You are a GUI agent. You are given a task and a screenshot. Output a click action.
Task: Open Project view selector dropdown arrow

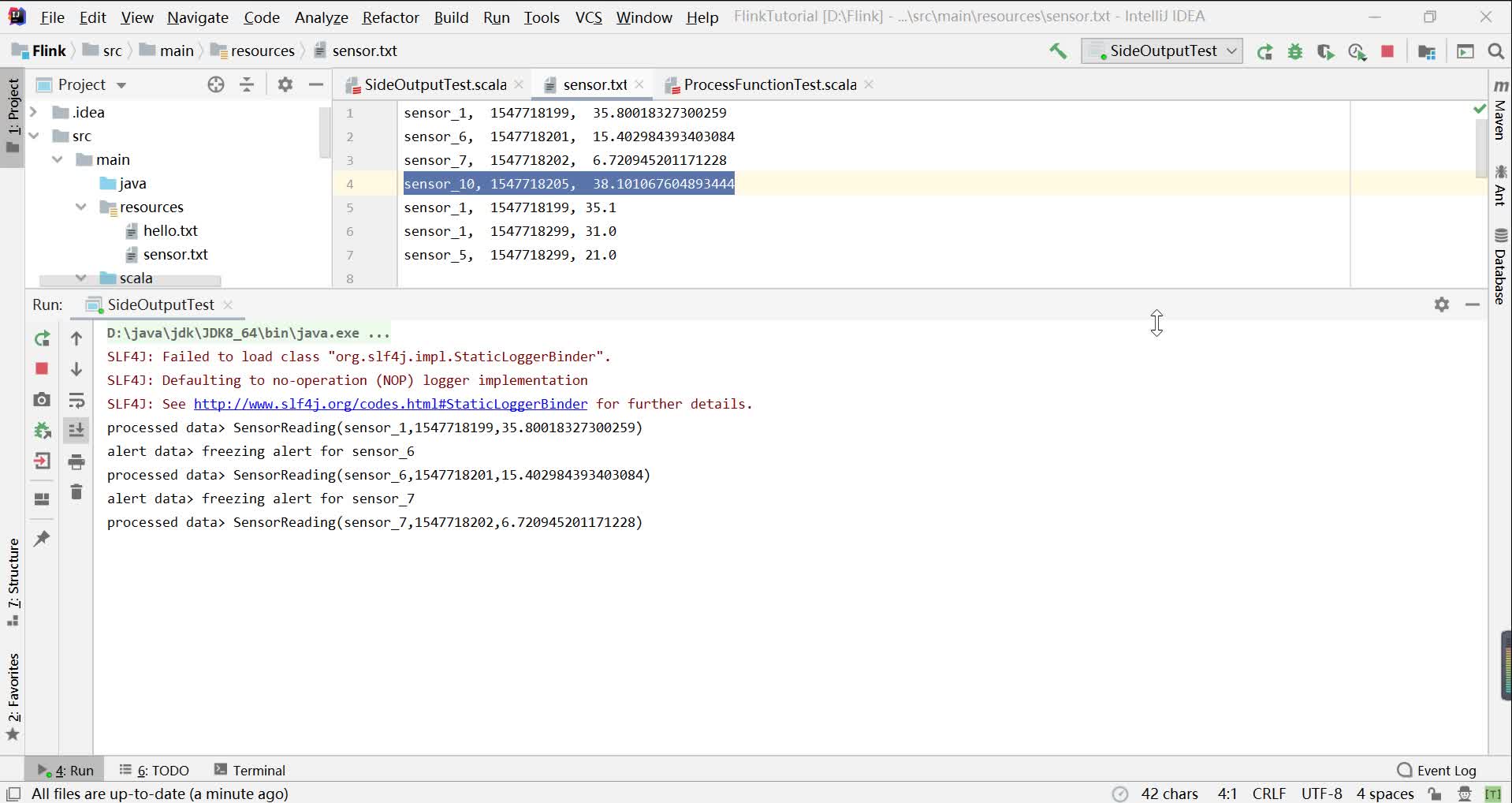(x=121, y=85)
